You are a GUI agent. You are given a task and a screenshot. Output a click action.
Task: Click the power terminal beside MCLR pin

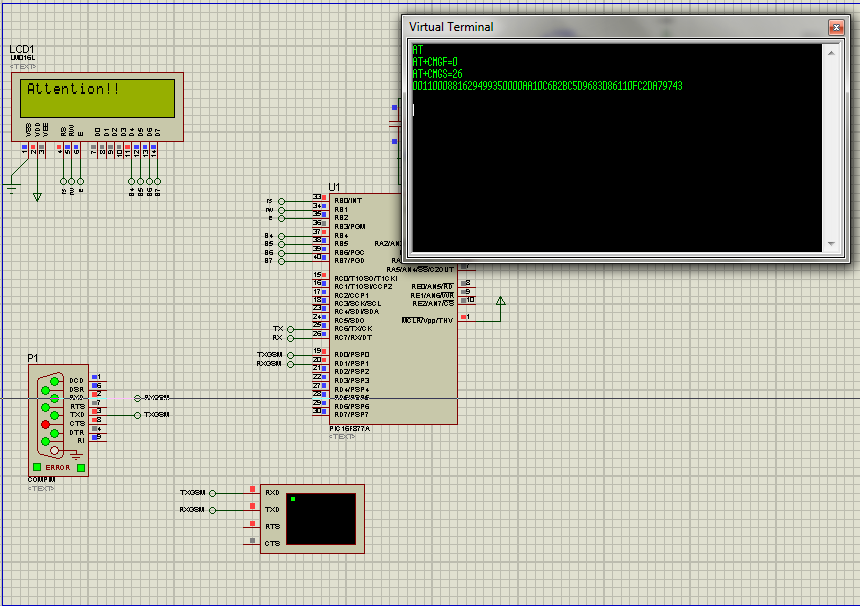click(500, 300)
